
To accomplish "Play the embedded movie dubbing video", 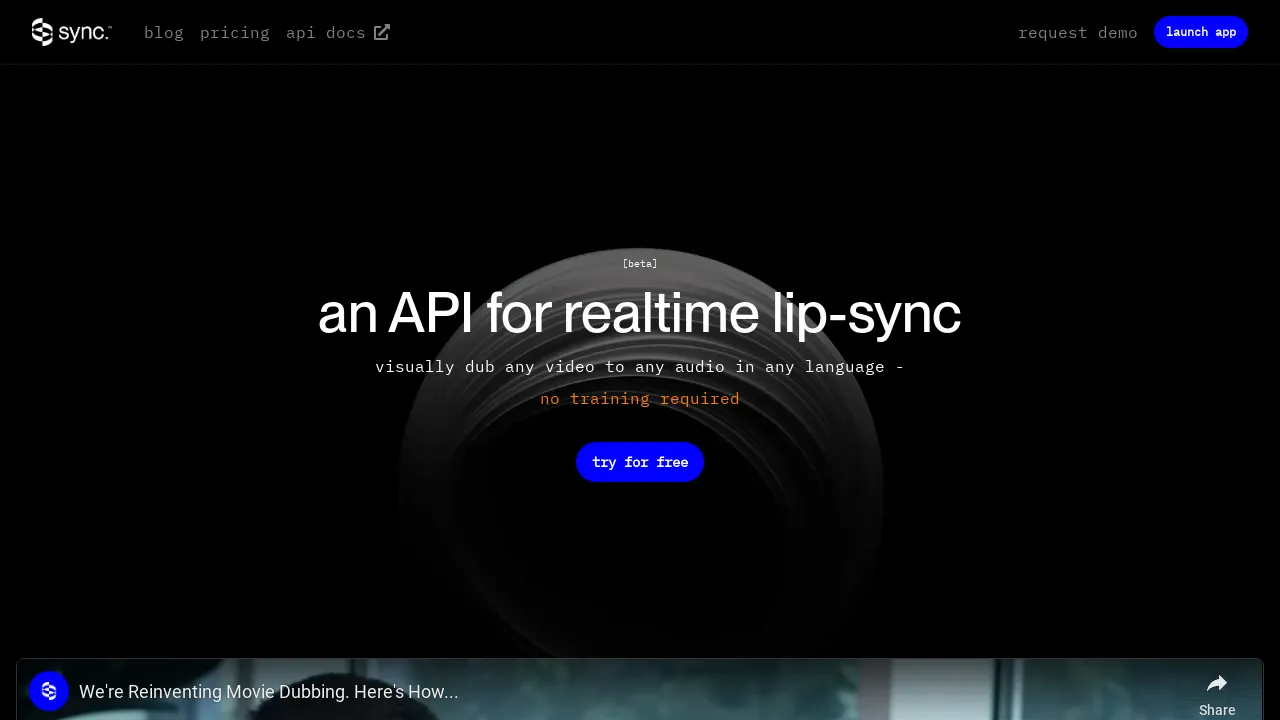I will [640, 700].
